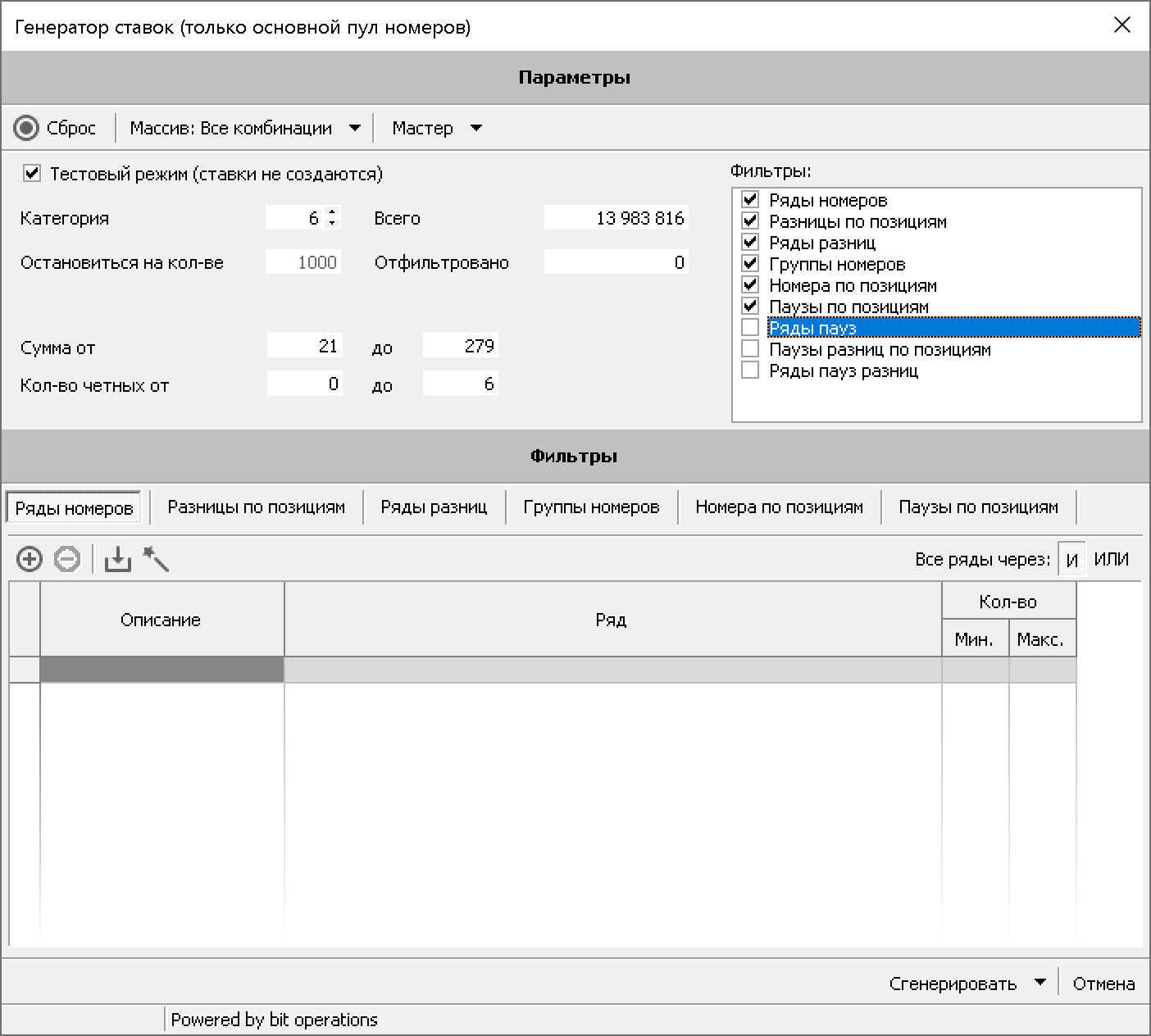Click the Остановиться на кол-ве field
1151x1036 pixels.
(x=303, y=262)
